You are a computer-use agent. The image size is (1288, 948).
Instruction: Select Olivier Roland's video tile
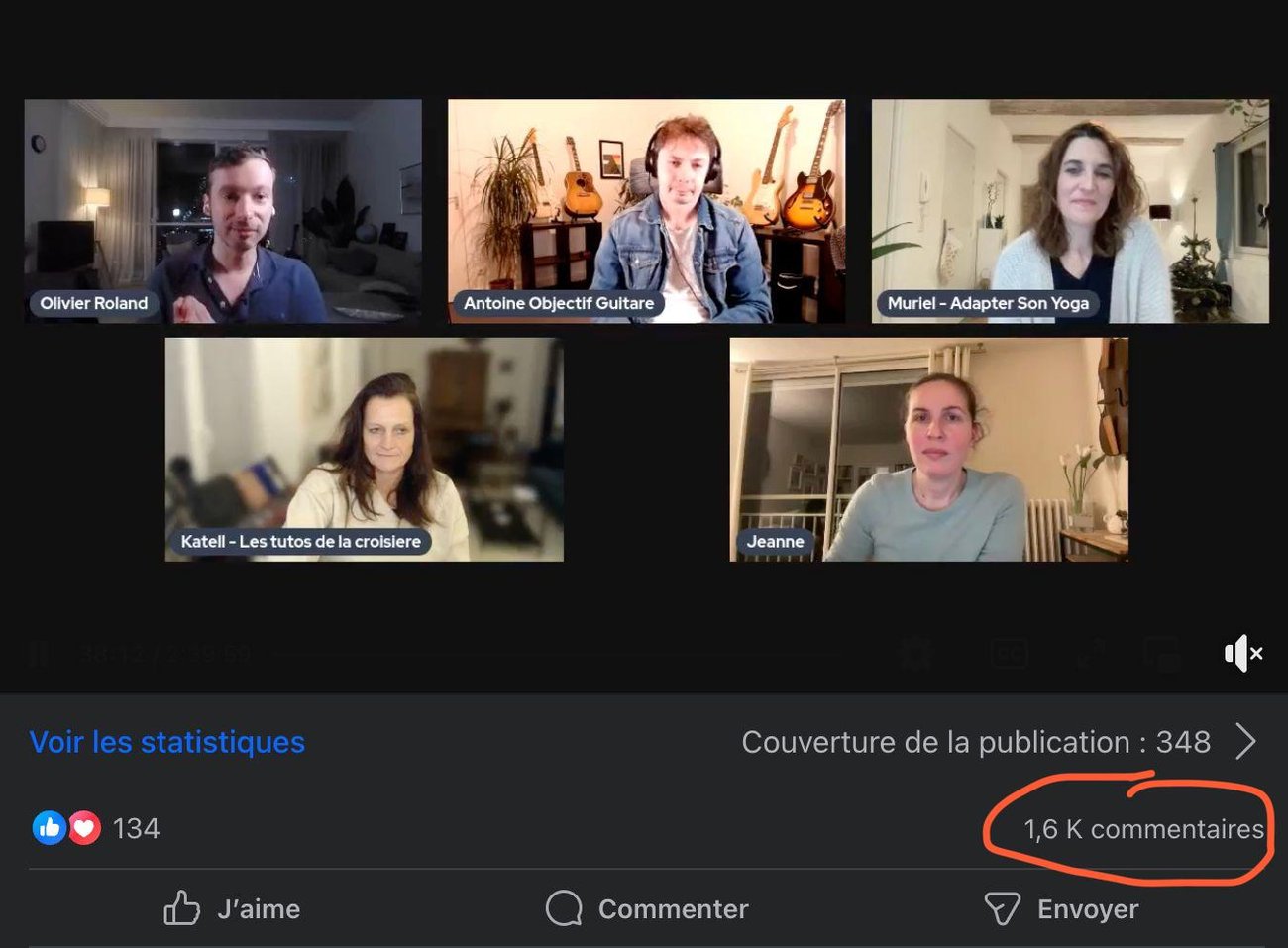coord(223,211)
